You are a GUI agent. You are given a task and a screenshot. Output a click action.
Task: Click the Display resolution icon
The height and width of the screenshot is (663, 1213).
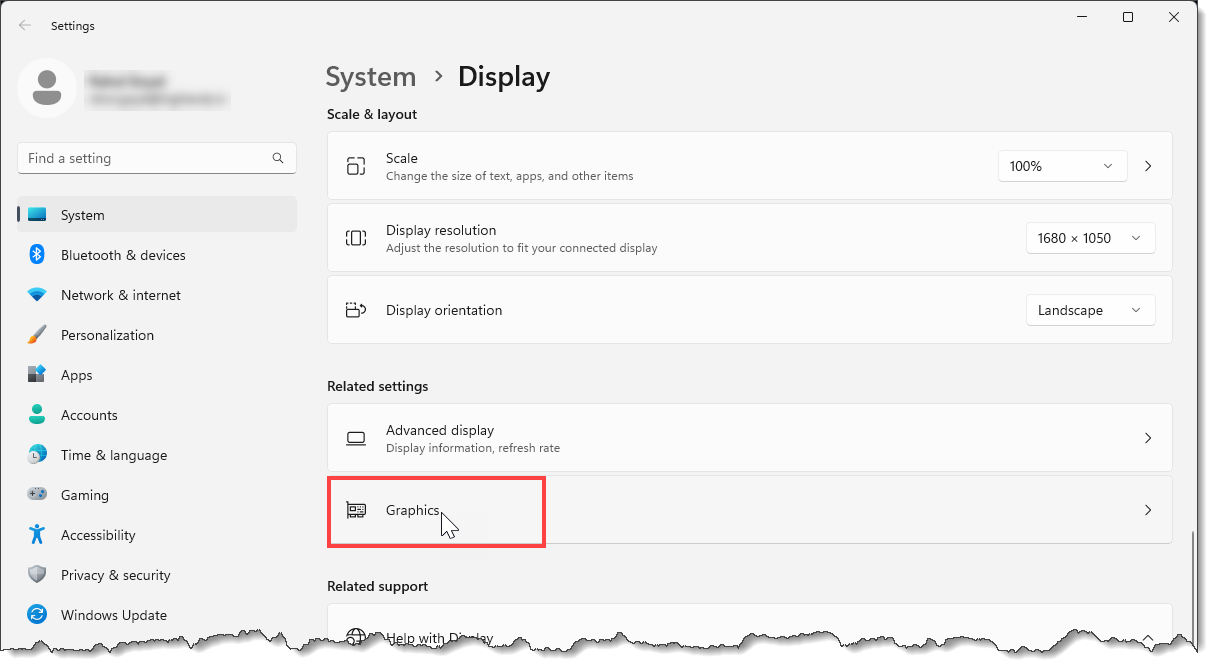pyautogui.click(x=356, y=238)
